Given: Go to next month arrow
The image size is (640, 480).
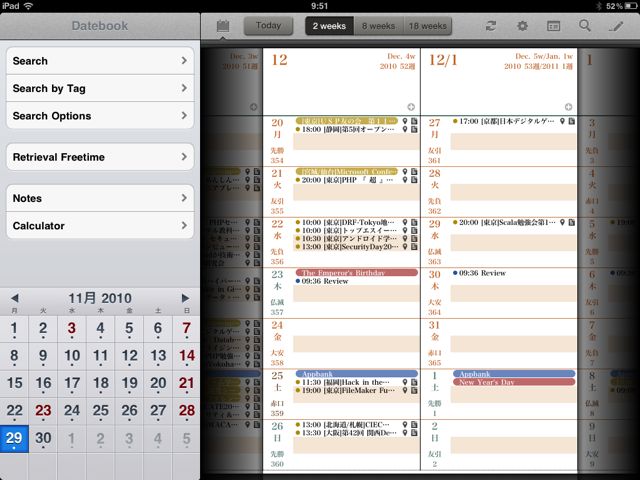Looking at the screenshot, I should click(x=185, y=298).
